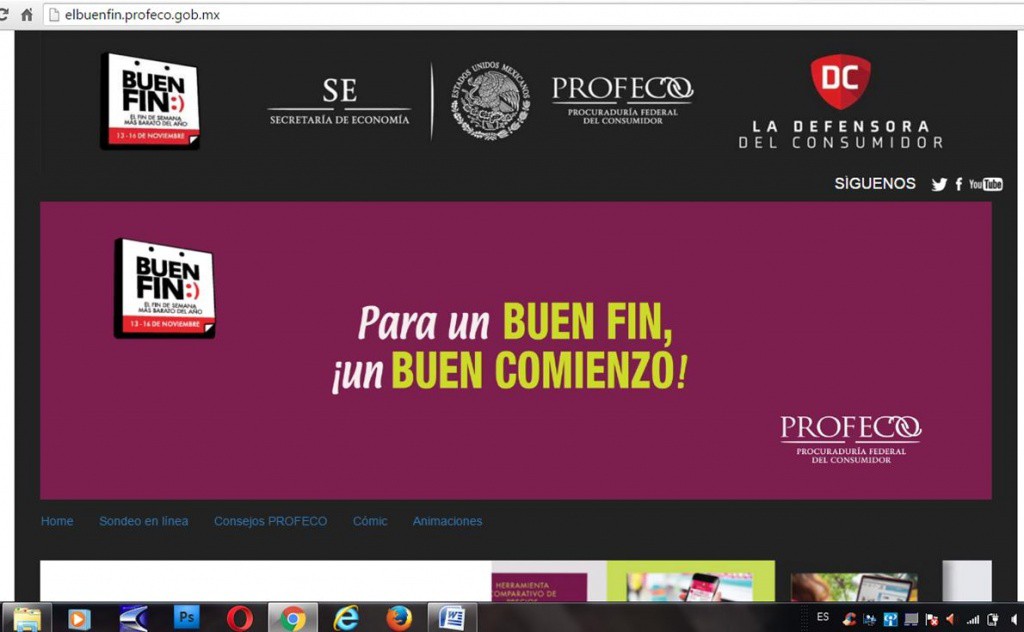Open the Buen Fin logo in the header

pyautogui.click(x=150, y=101)
